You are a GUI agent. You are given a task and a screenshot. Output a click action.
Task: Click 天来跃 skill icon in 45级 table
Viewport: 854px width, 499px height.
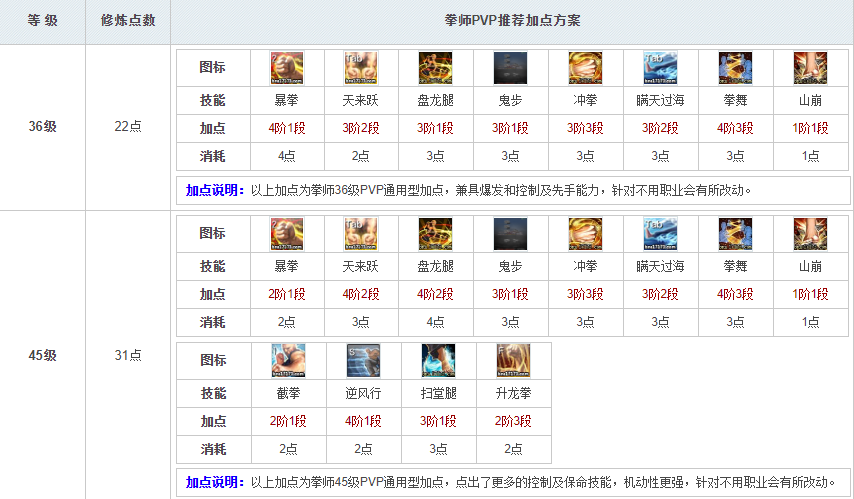click(x=361, y=234)
